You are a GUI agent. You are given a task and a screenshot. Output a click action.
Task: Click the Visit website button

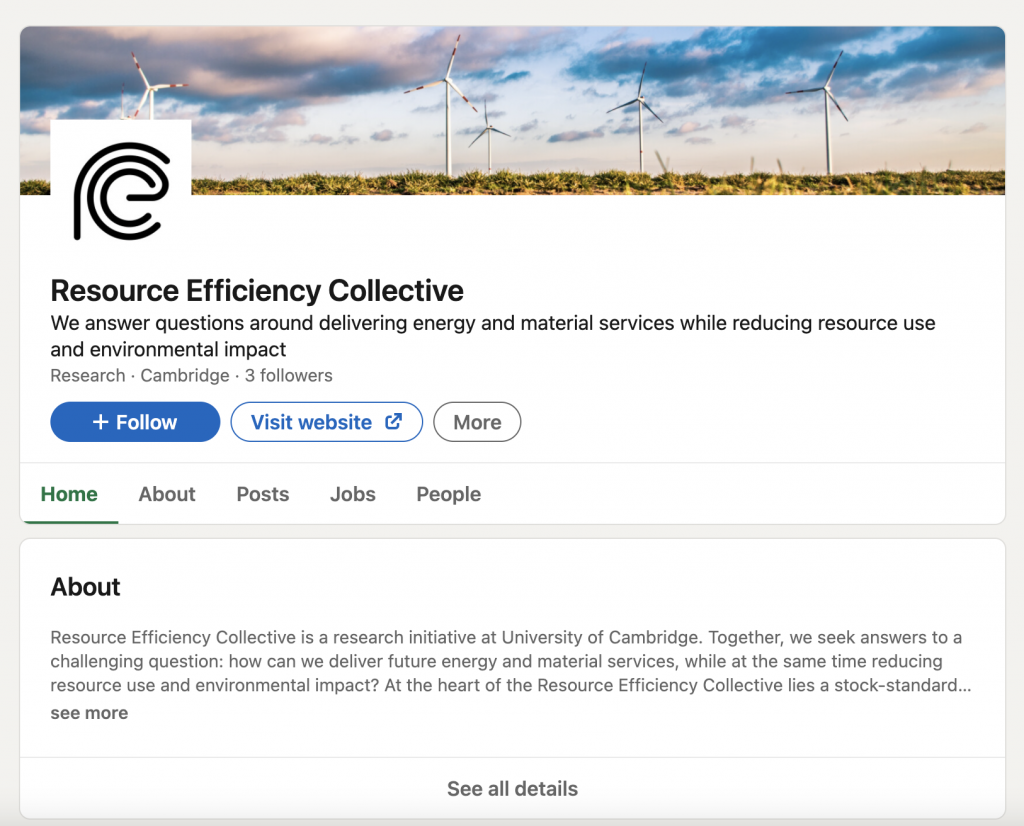point(327,422)
